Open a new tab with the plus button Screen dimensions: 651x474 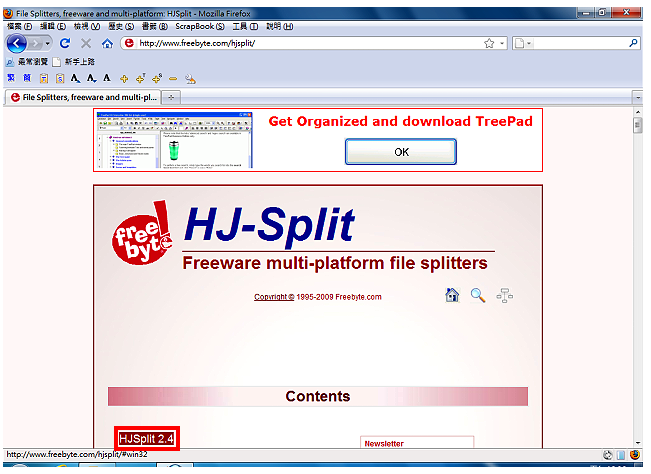click(171, 98)
